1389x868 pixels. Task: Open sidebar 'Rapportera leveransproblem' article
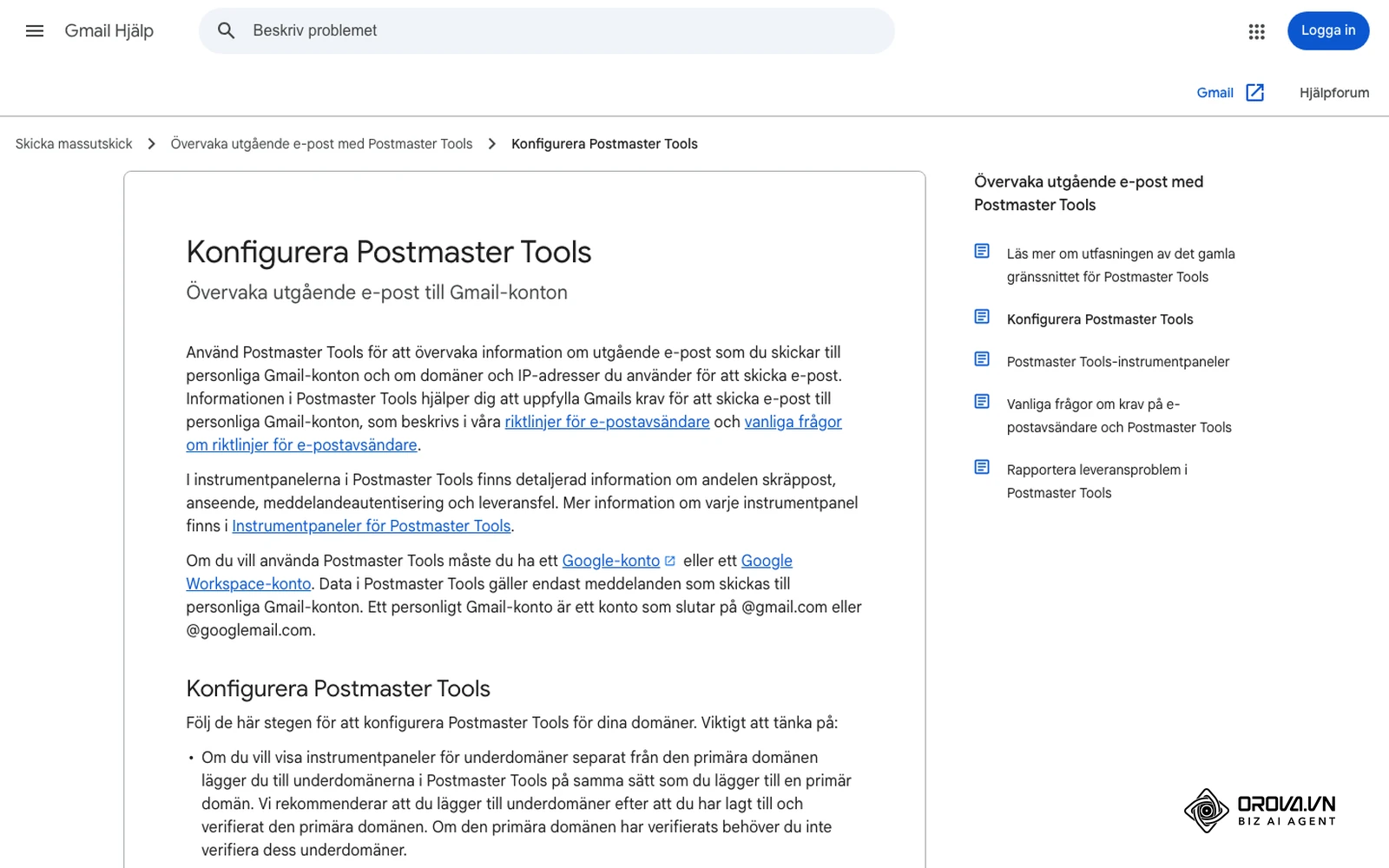[1097, 482]
